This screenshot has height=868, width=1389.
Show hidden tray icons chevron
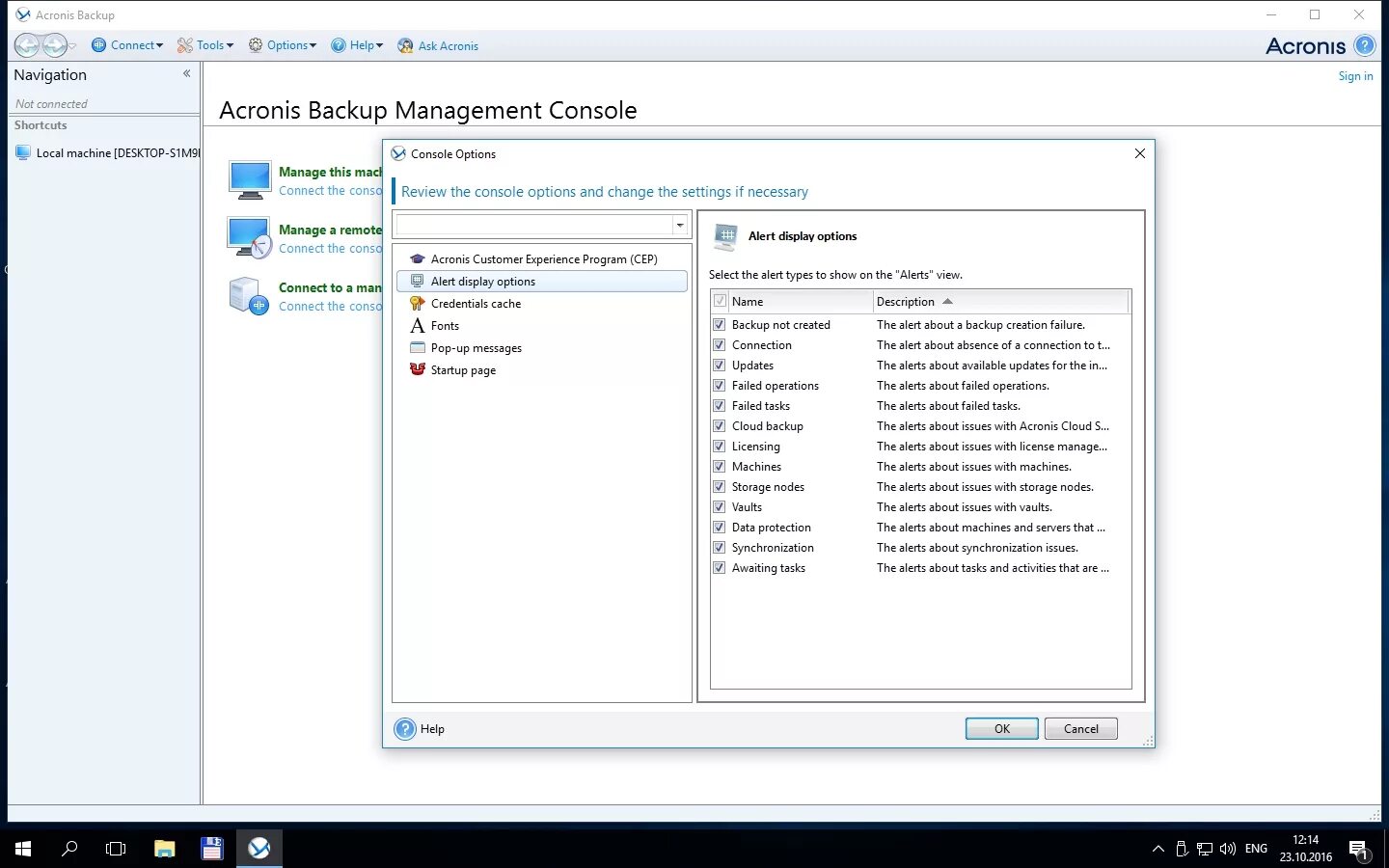(1157, 849)
